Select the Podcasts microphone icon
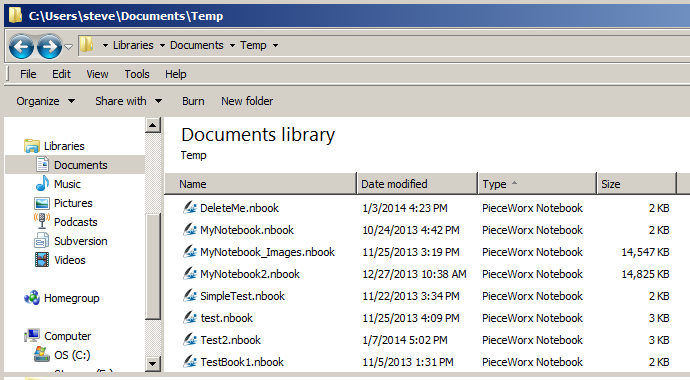690x380 pixels. (x=42, y=221)
